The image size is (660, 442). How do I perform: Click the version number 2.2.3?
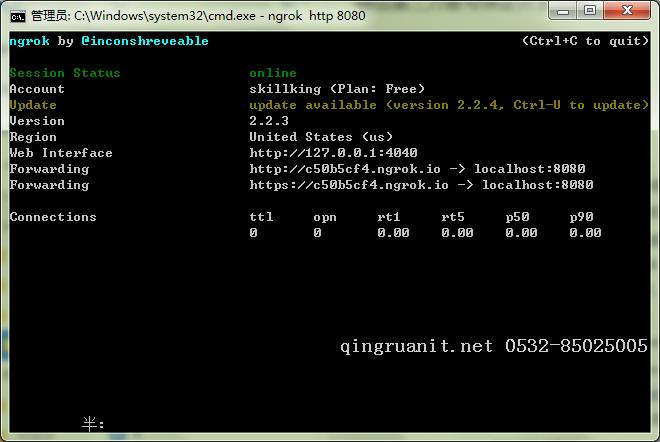pyautogui.click(x=269, y=121)
